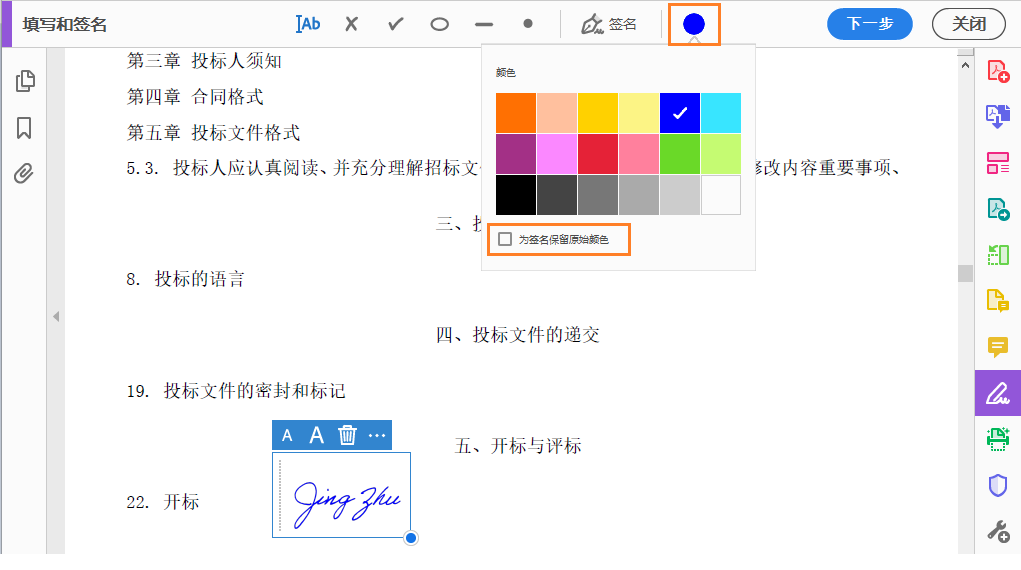Pick the red color swatch
1021x570 pixels.
click(598, 154)
